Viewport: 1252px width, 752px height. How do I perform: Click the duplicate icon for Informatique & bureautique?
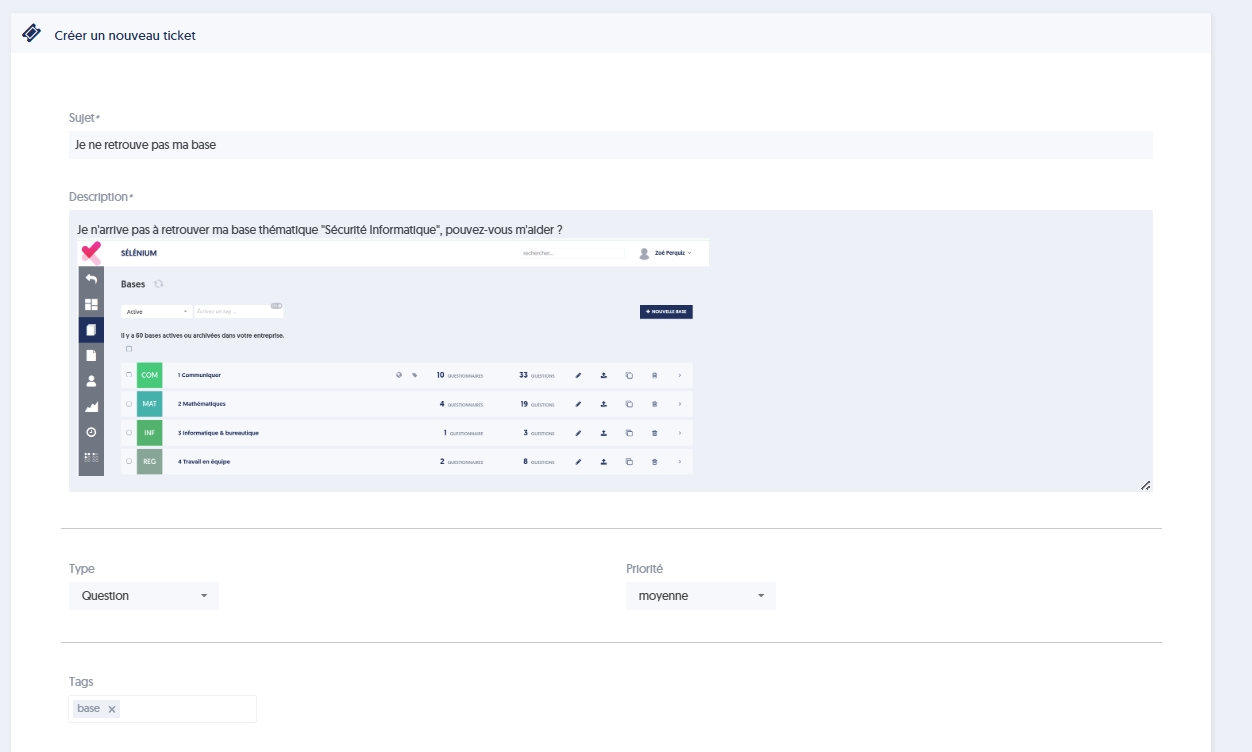tap(629, 433)
